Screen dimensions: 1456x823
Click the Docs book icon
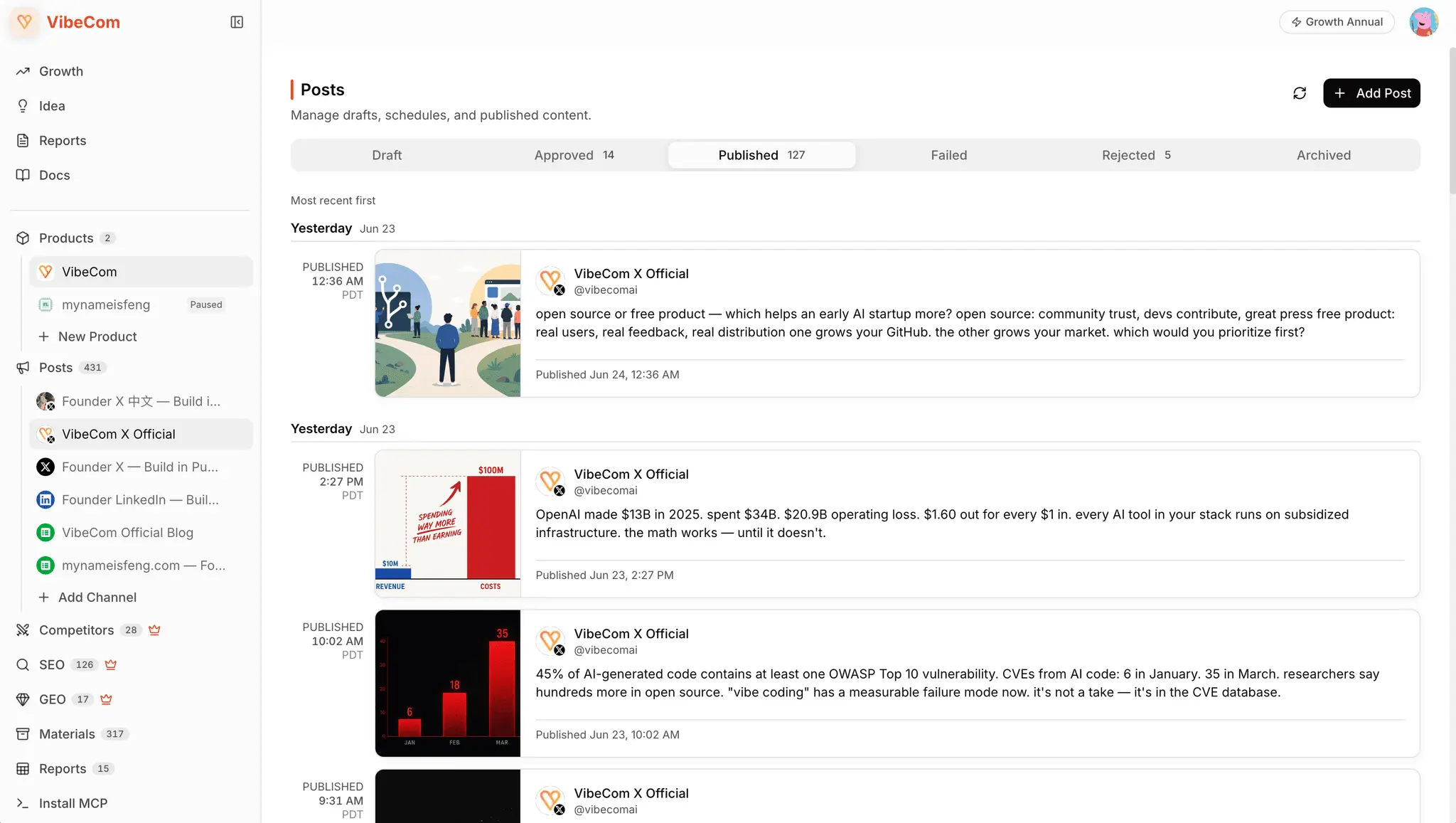[23, 175]
